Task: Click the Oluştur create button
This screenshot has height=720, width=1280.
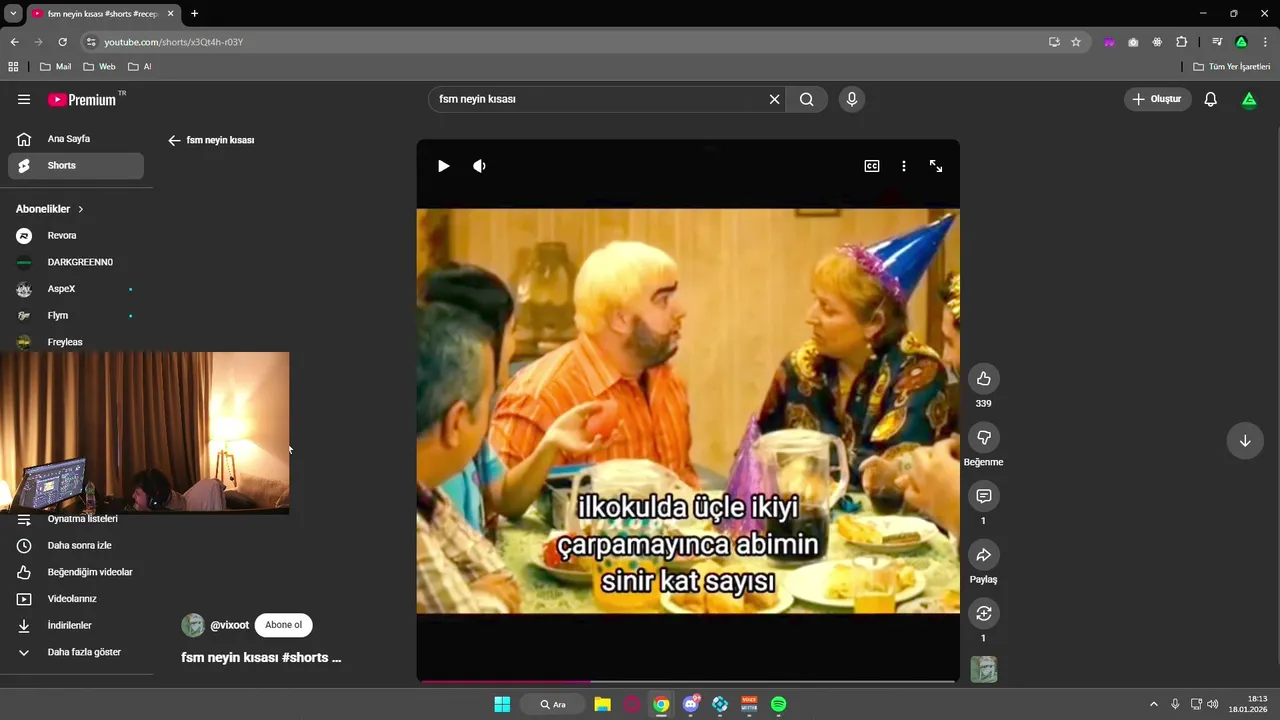Action: pos(1157,99)
